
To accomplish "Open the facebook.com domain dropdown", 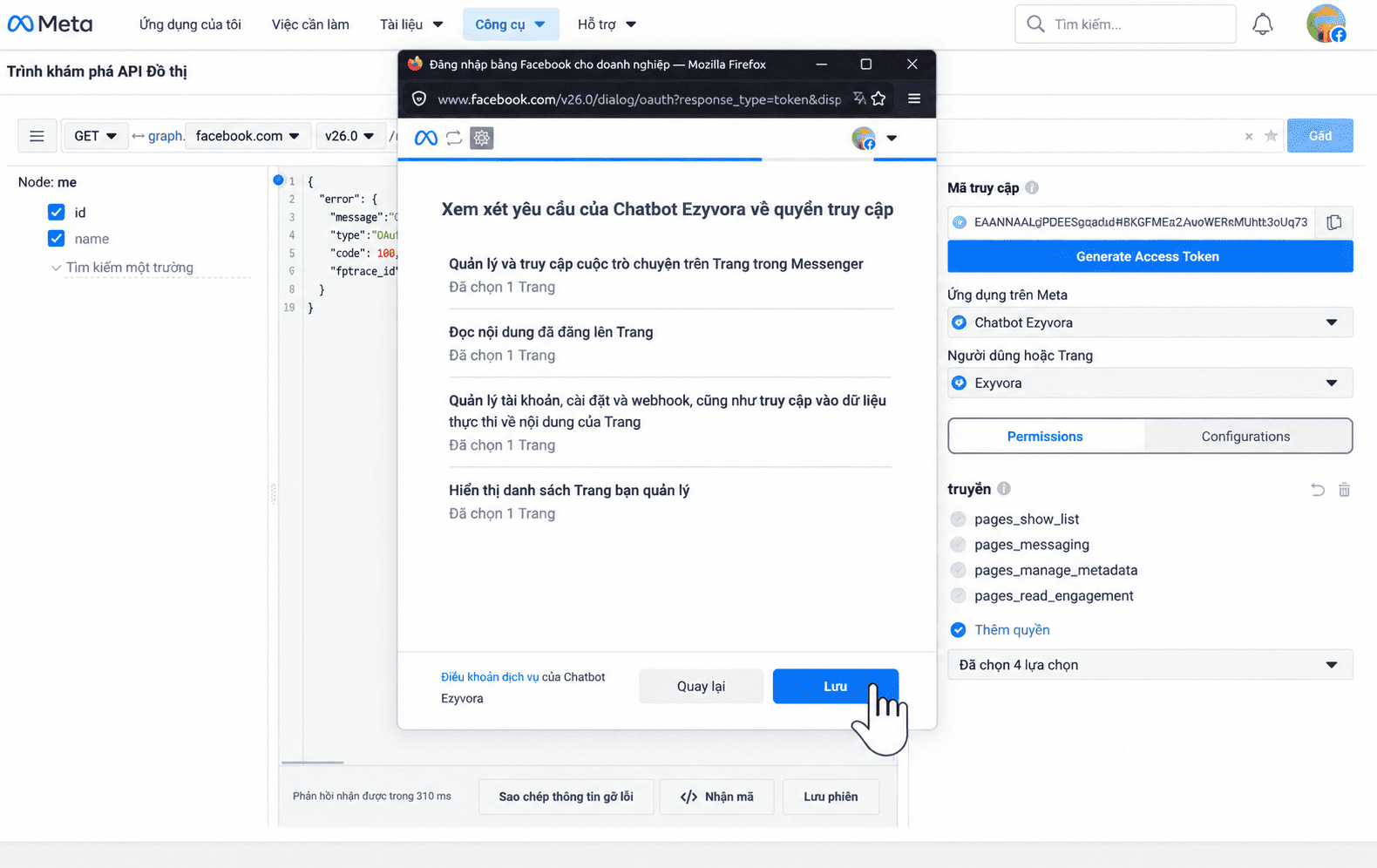I will pyautogui.click(x=248, y=136).
